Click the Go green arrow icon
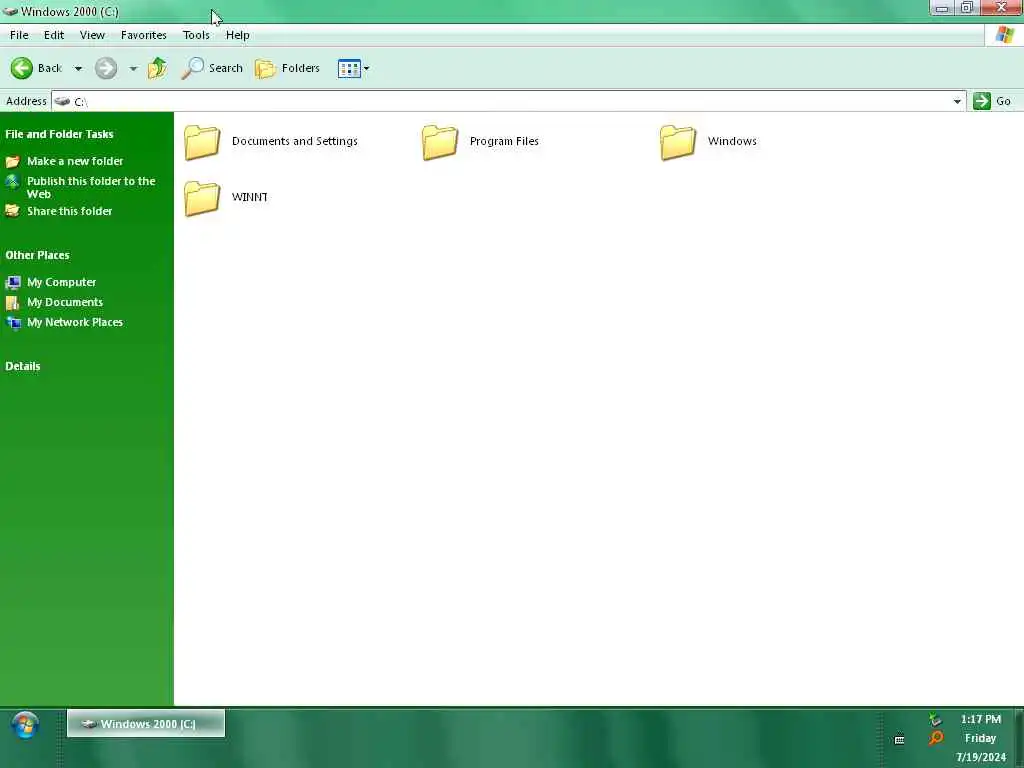This screenshot has width=1024, height=768. [x=982, y=101]
